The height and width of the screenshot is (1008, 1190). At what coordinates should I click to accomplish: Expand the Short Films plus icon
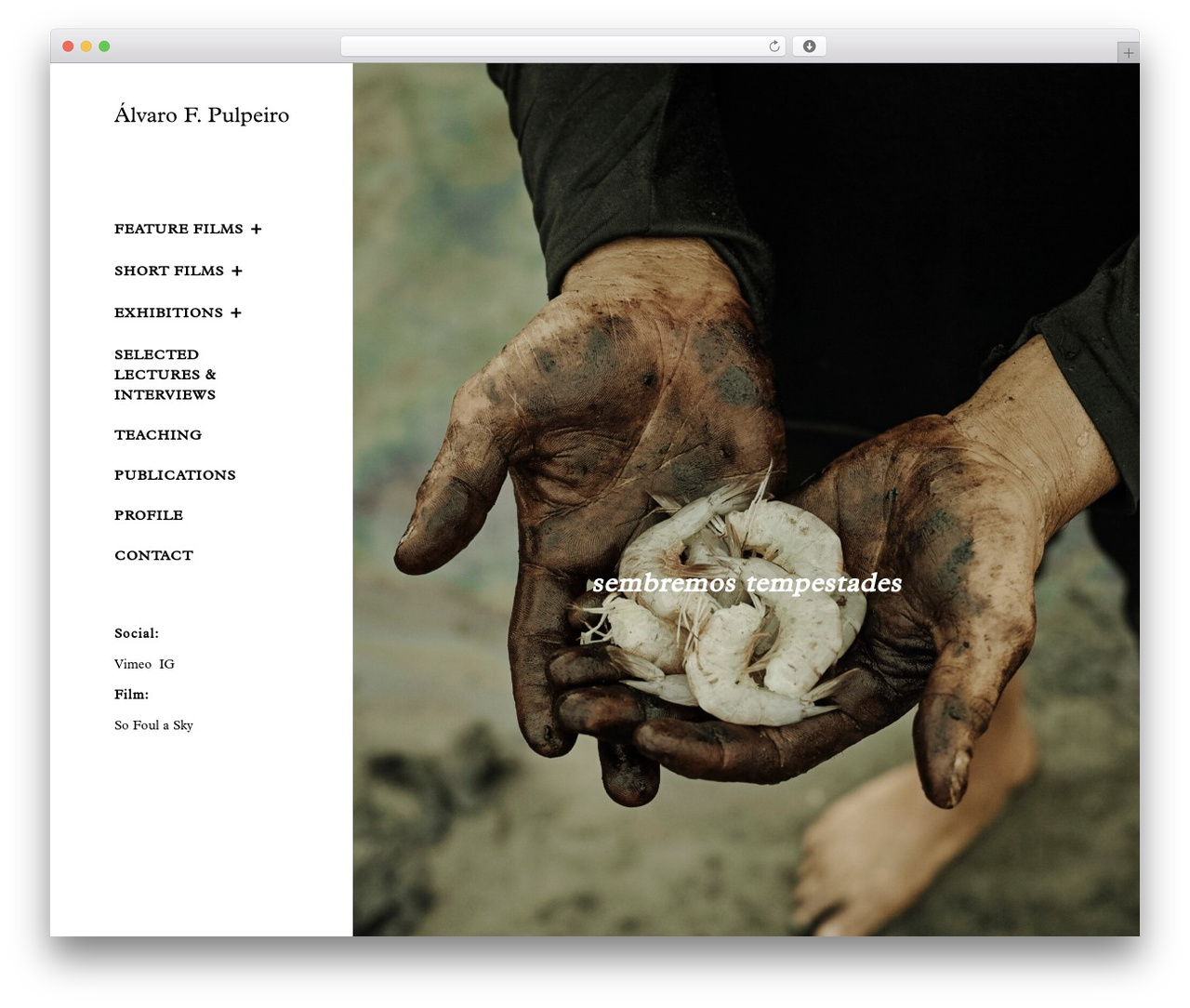tap(237, 271)
